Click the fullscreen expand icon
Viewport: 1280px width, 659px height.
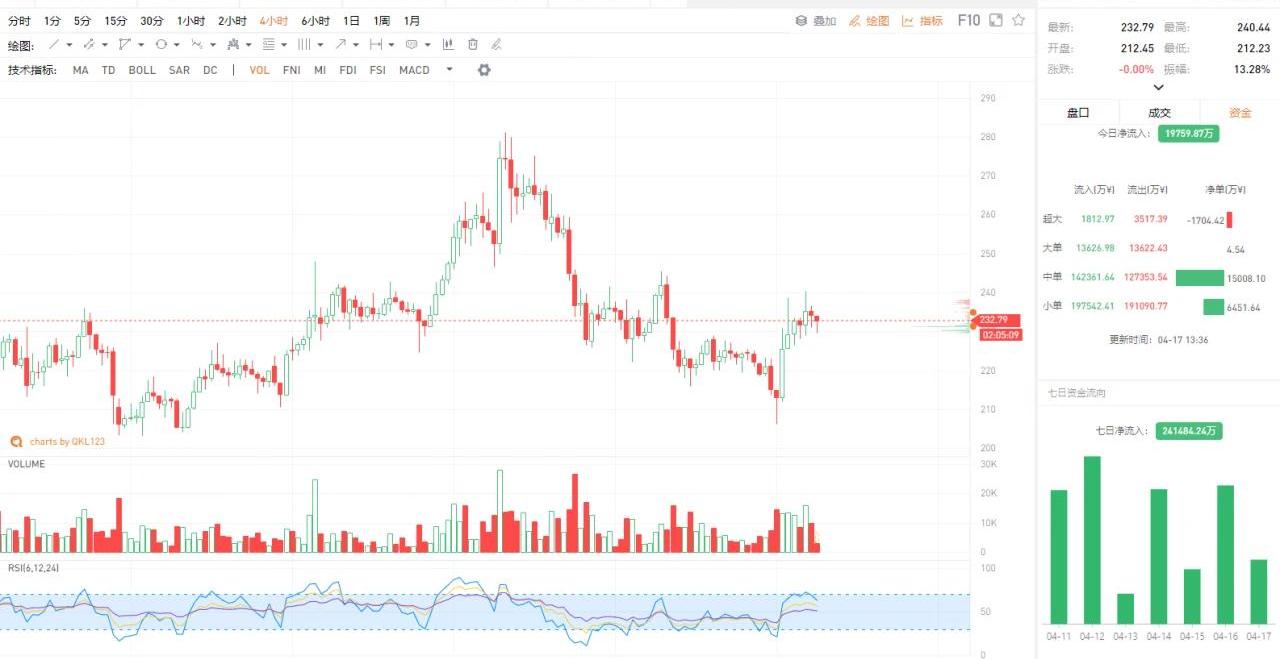(x=995, y=20)
